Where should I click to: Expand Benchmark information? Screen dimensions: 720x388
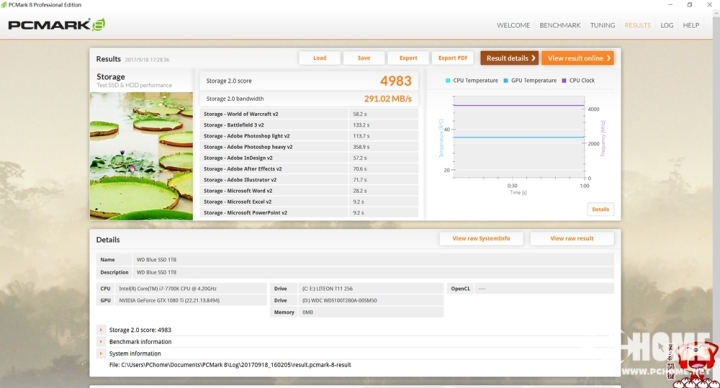click(x=101, y=342)
